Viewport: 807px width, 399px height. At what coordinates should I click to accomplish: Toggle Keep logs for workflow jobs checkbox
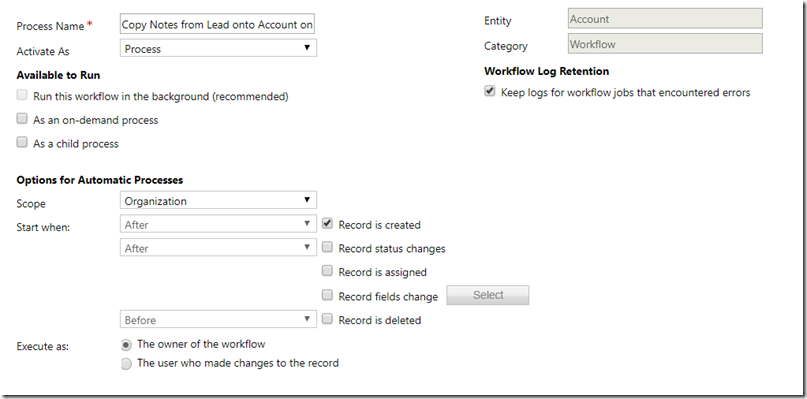pyautogui.click(x=489, y=92)
